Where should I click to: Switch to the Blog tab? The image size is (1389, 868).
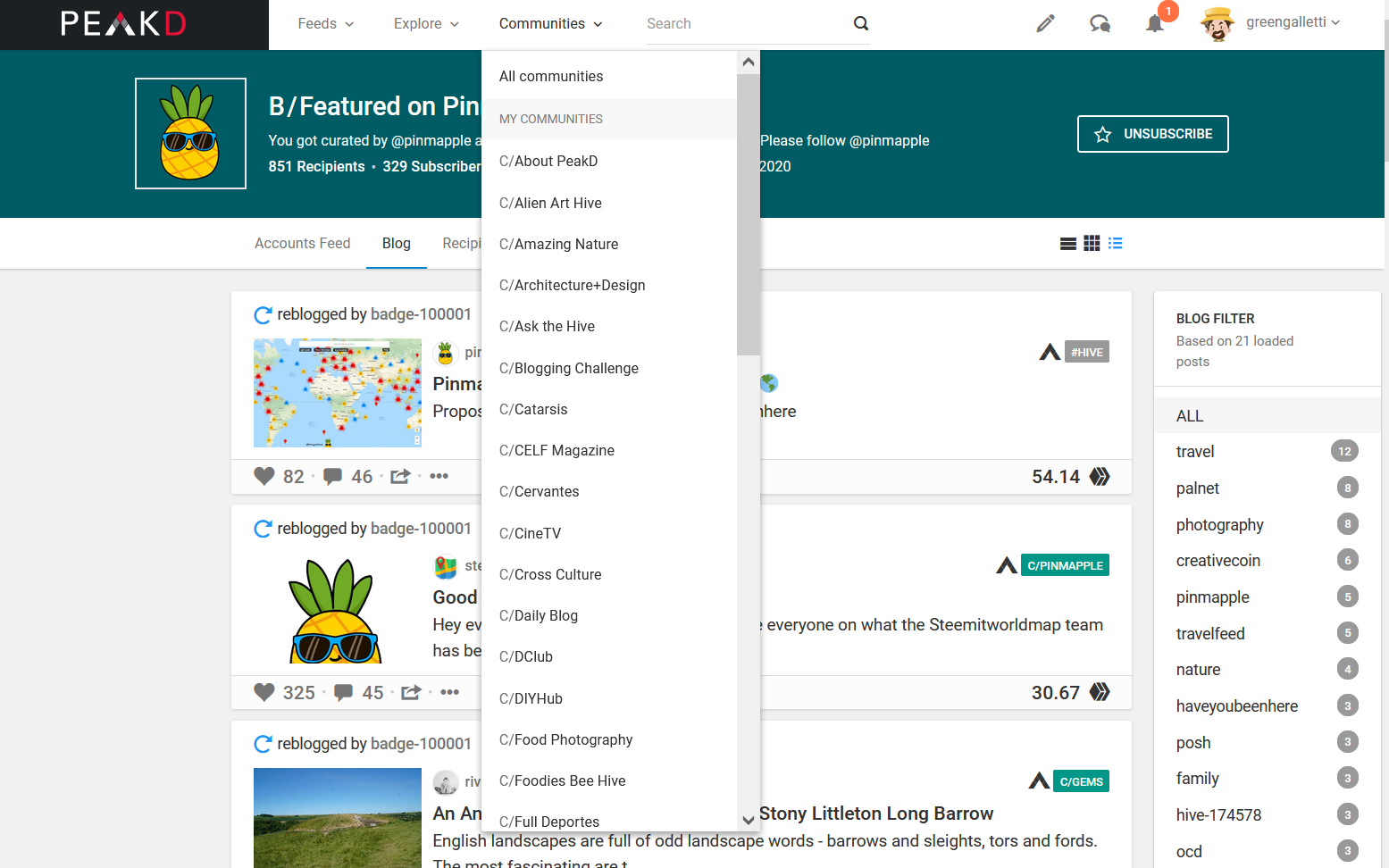tap(397, 243)
